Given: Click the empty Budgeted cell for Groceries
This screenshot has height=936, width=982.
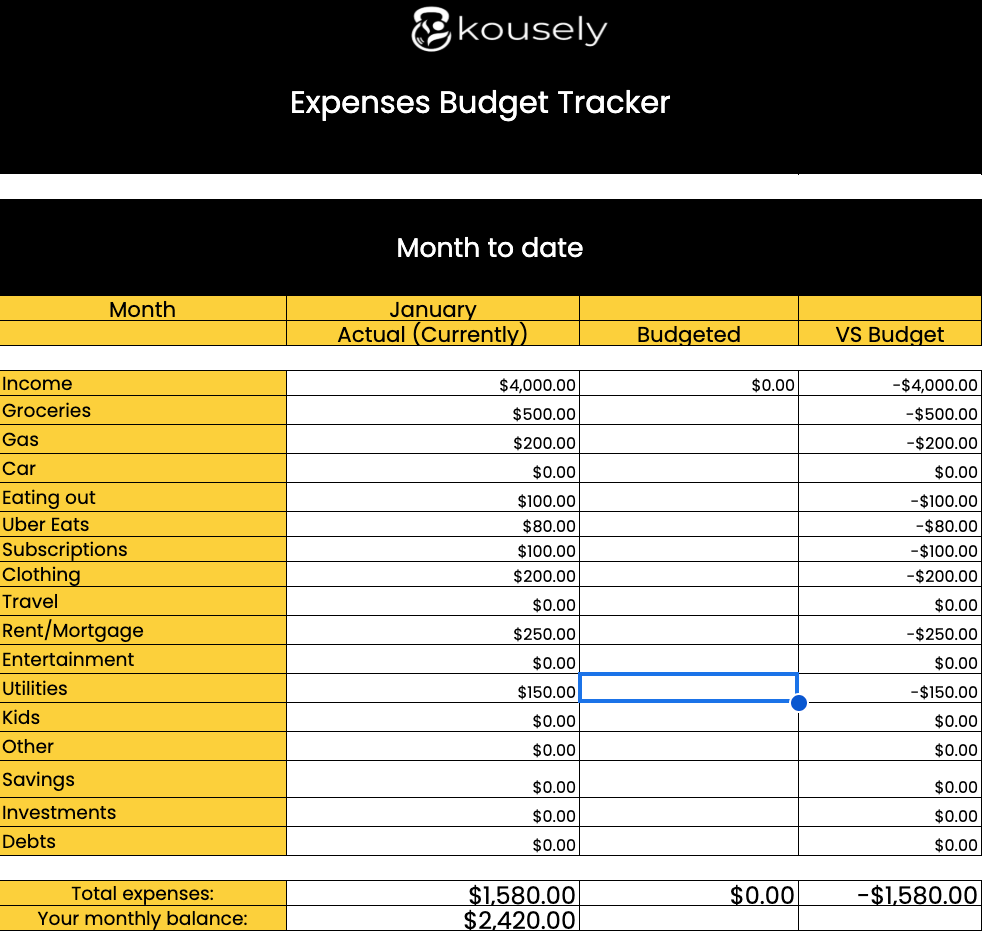Looking at the screenshot, I should [x=688, y=413].
